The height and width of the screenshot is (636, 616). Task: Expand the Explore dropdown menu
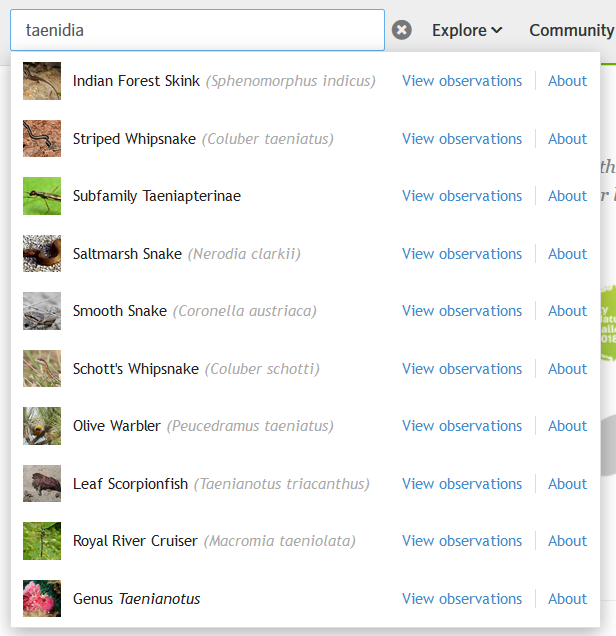[466, 30]
